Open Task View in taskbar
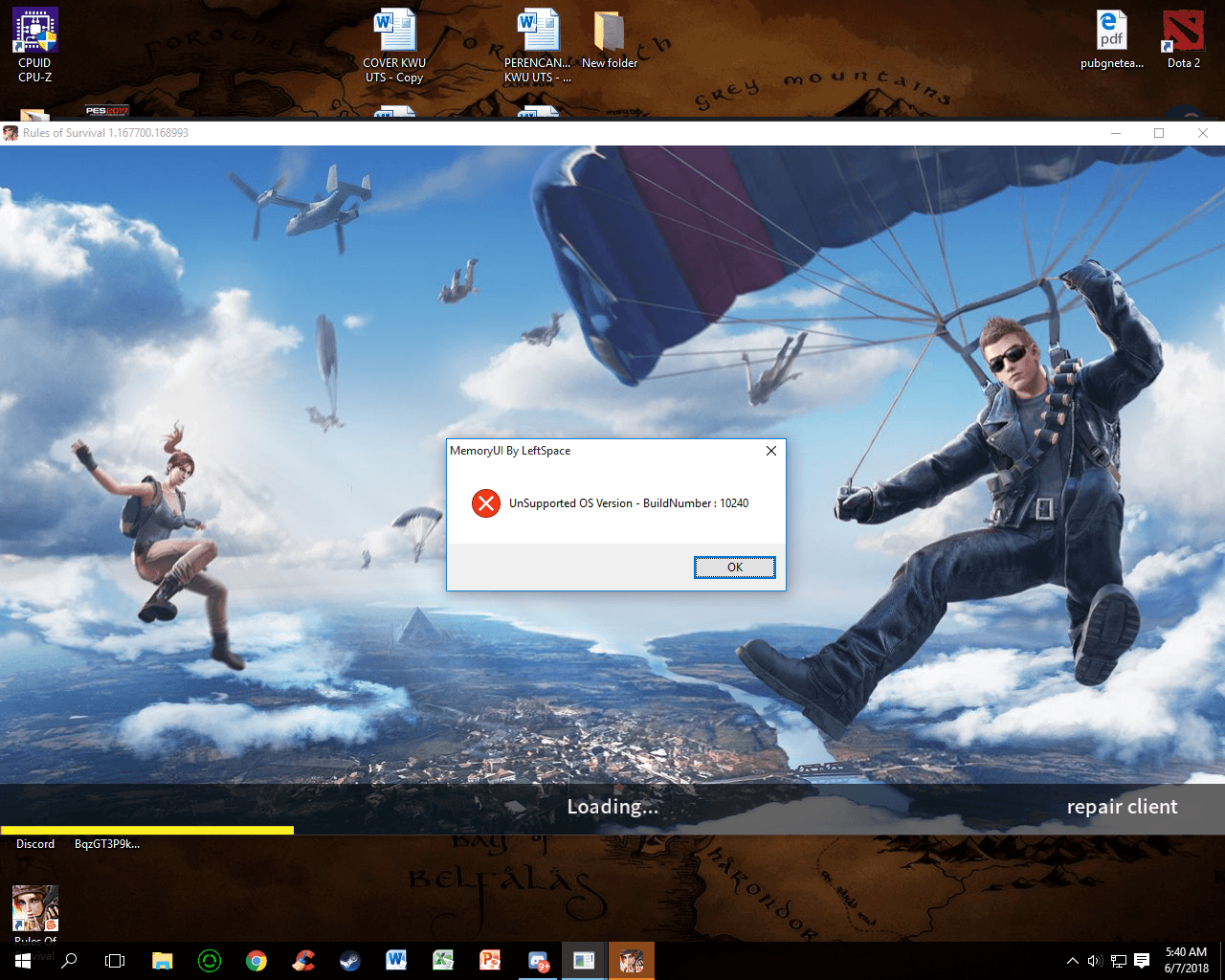The width and height of the screenshot is (1225, 980). [x=115, y=961]
